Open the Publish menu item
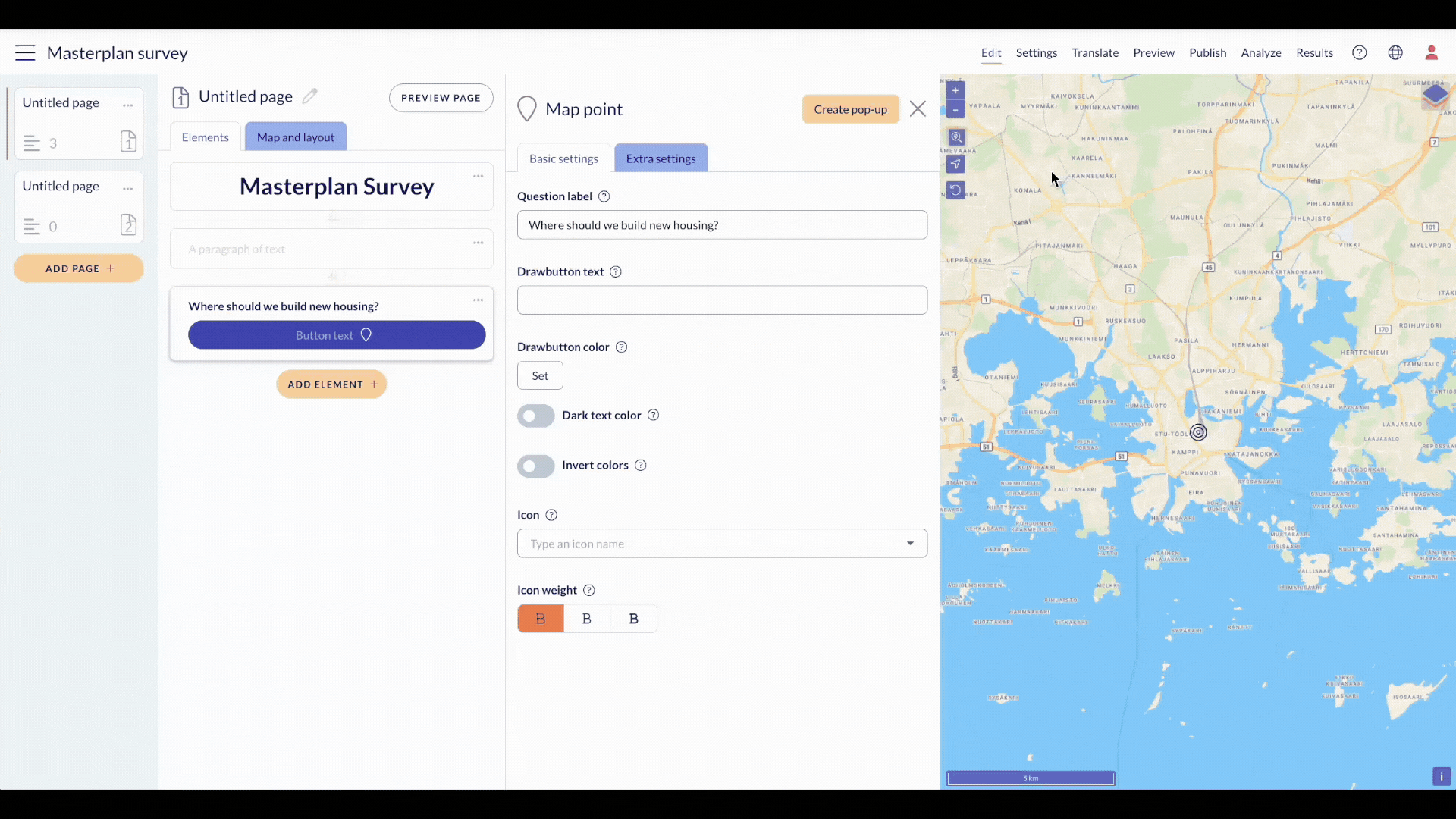Image resolution: width=1456 pixels, height=819 pixels. [x=1207, y=52]
